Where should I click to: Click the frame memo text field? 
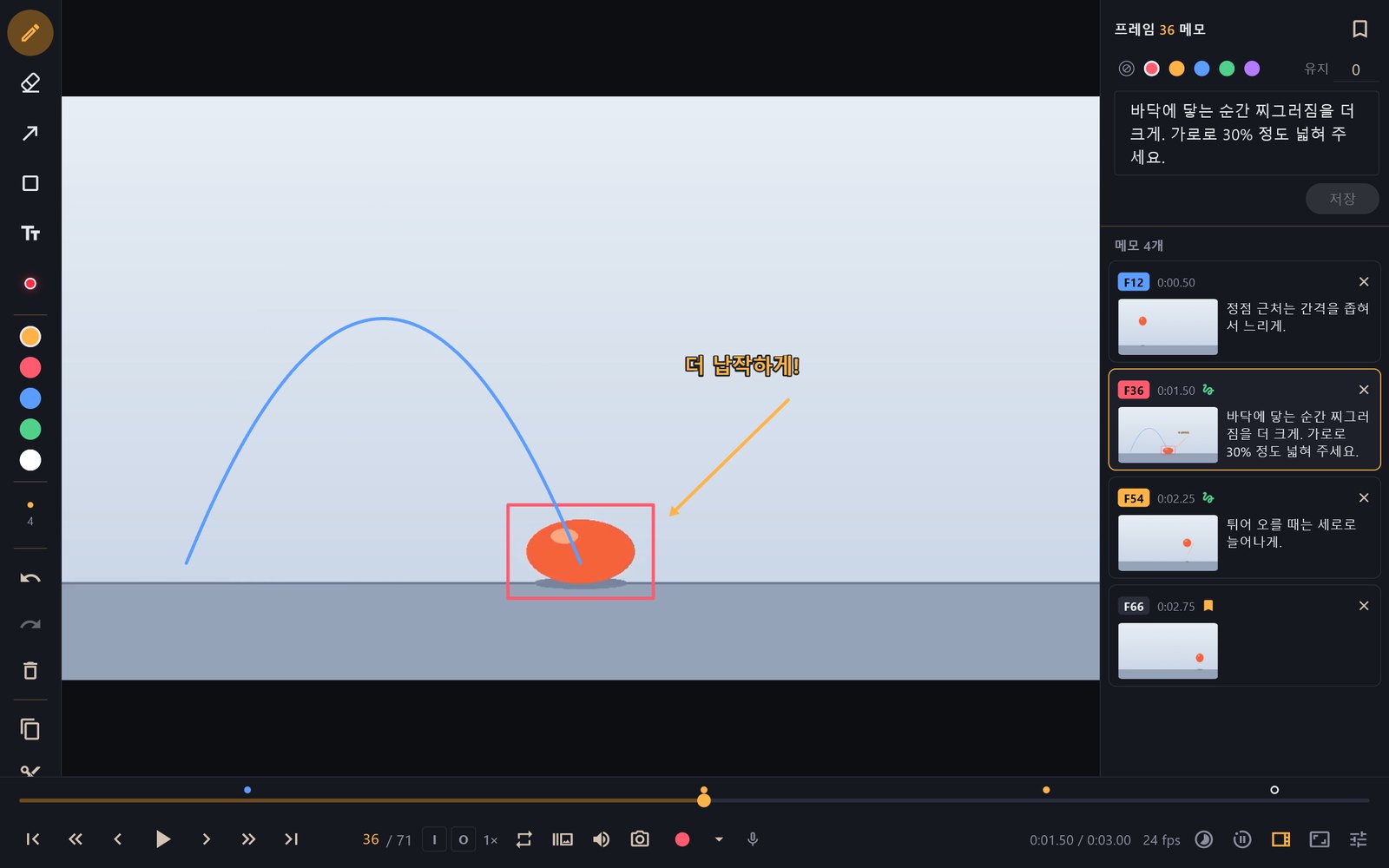tap(1247, 134)
